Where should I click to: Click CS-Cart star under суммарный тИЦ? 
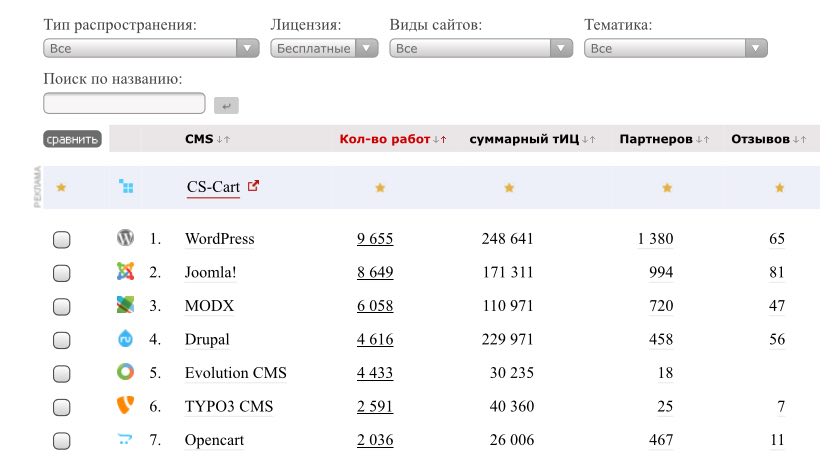click(509, 187)
